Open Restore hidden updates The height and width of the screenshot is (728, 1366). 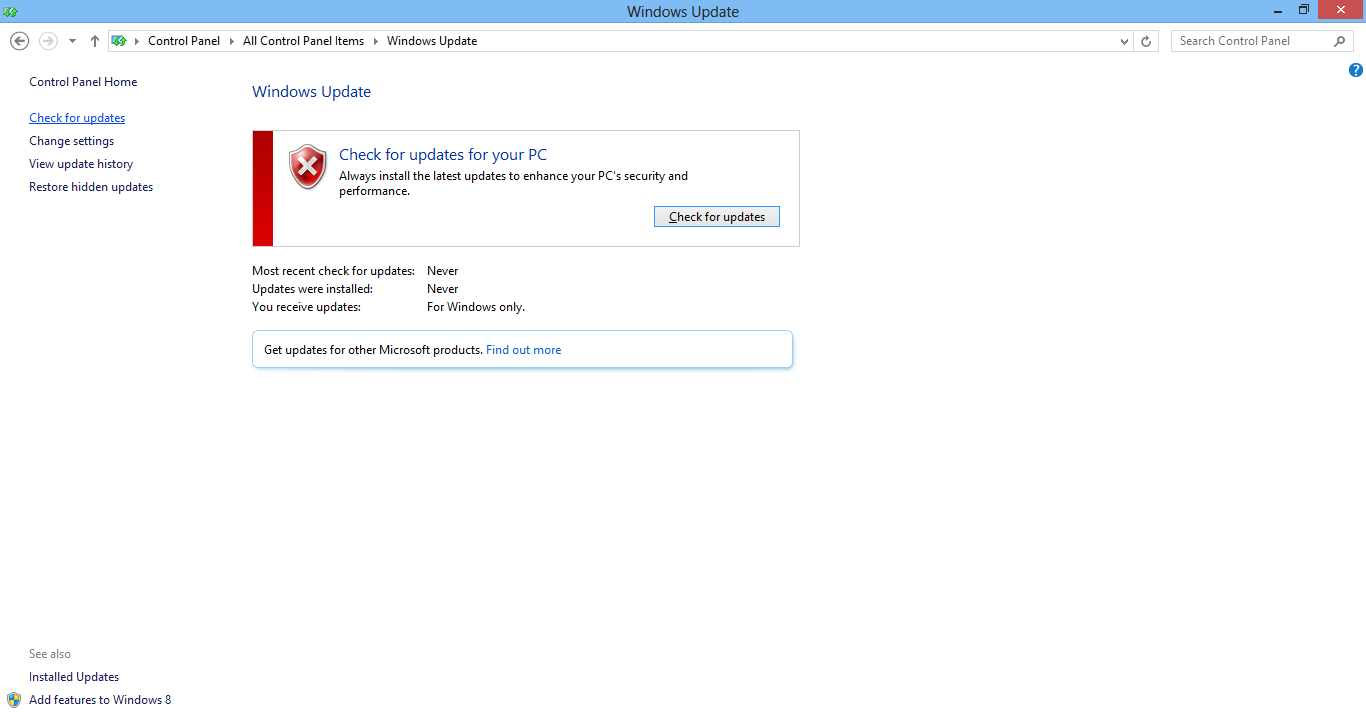pyautogui.click(x=91, y=187)
